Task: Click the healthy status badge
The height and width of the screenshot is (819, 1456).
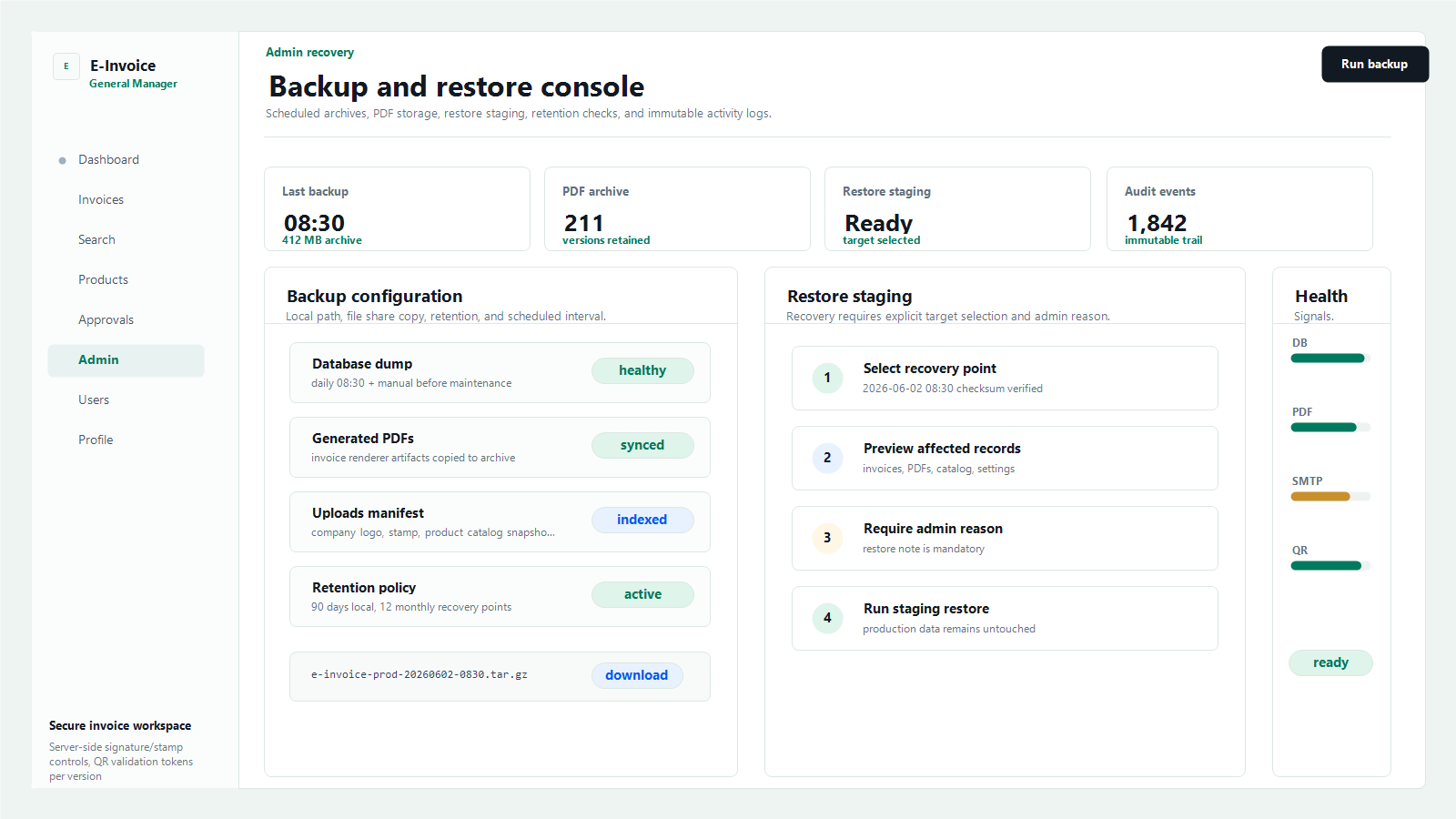Action: (642, 370)
